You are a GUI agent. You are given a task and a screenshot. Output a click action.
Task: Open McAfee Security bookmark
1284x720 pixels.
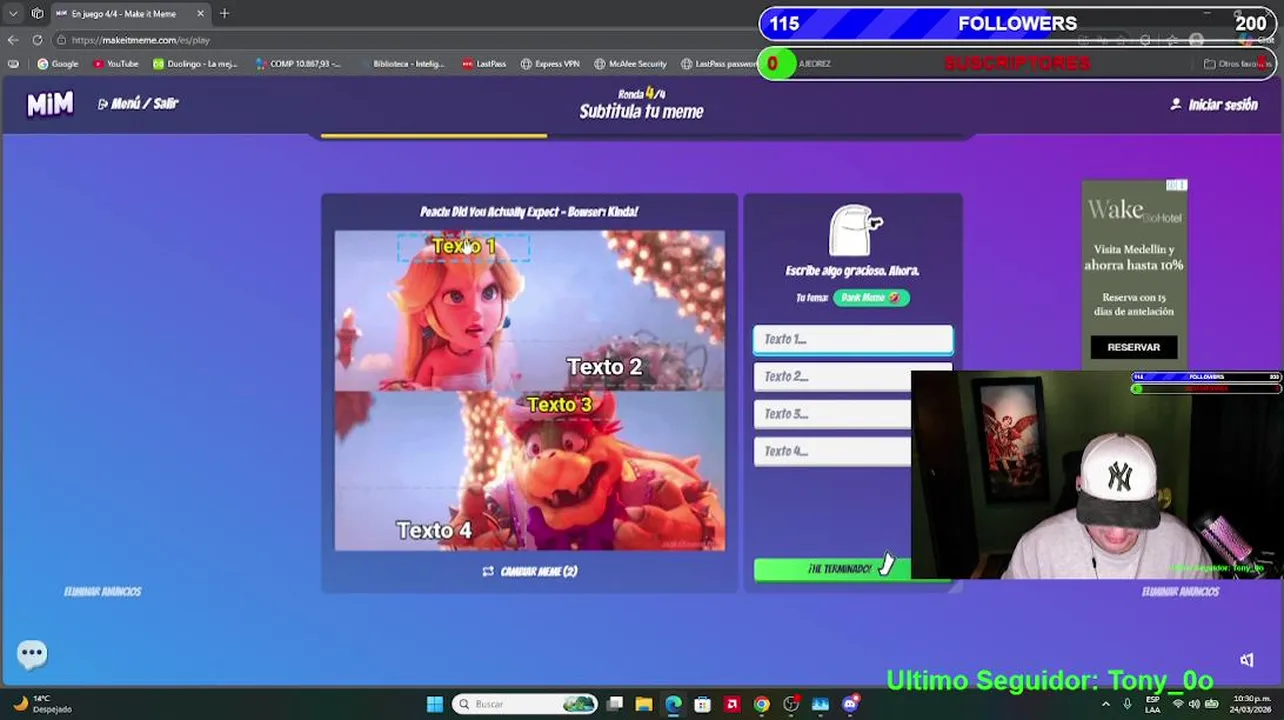point(630,63)
